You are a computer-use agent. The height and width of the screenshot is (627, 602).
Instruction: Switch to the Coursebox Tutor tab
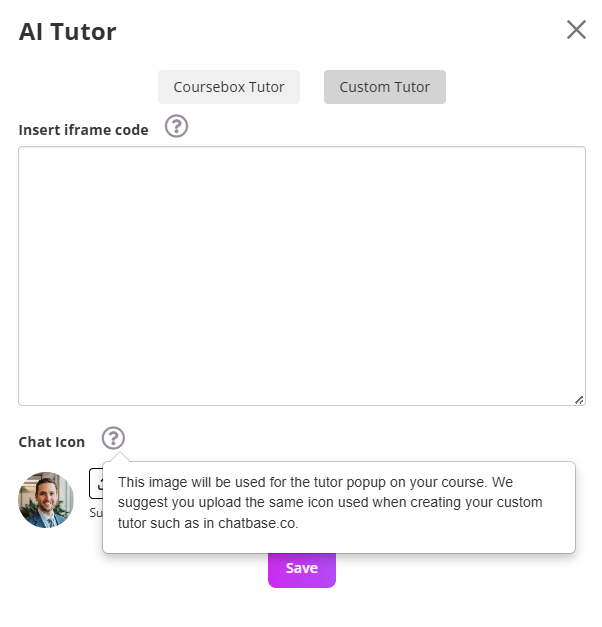coord(229,87)
